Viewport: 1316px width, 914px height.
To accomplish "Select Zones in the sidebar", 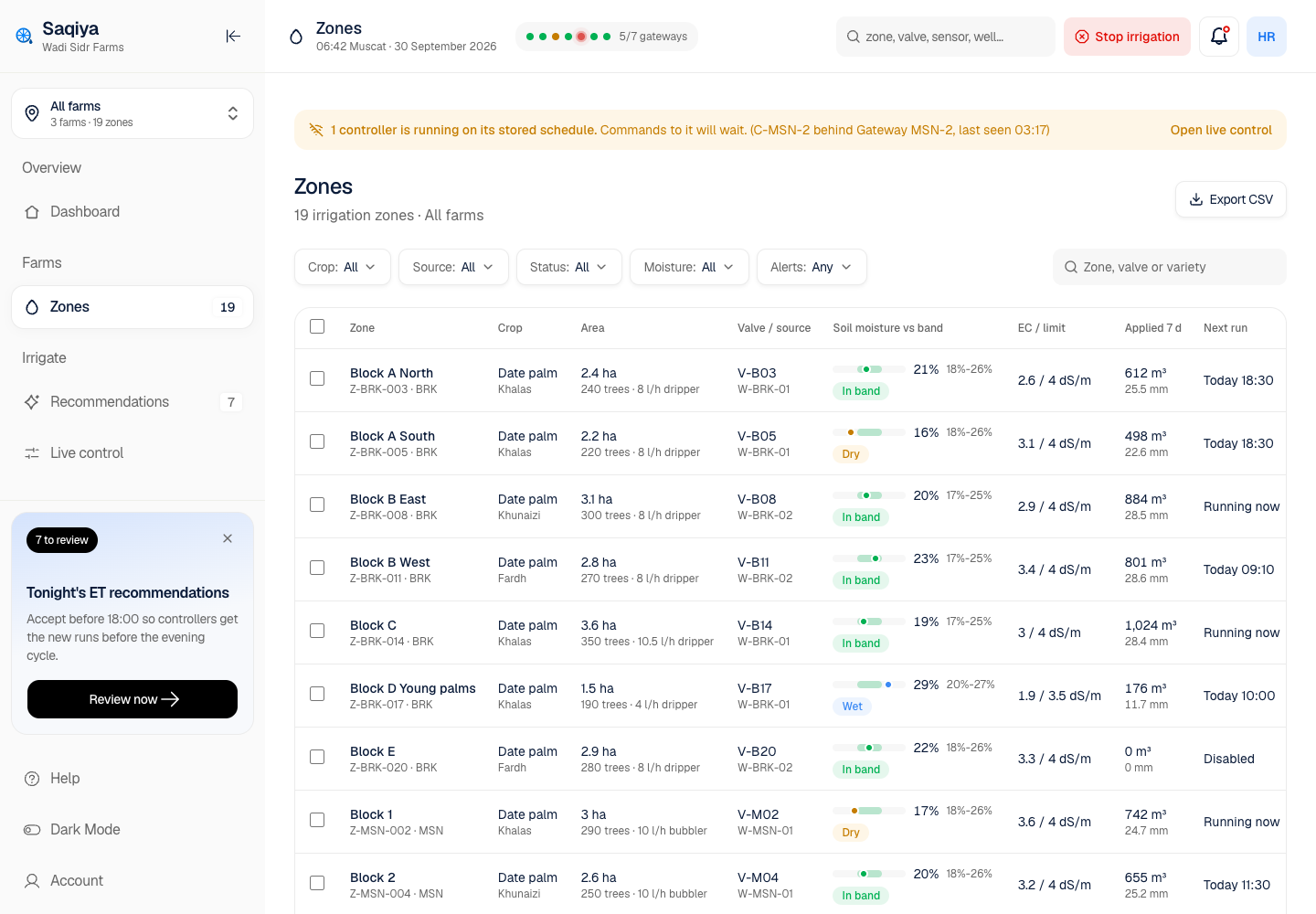I will tap(133, 307).
